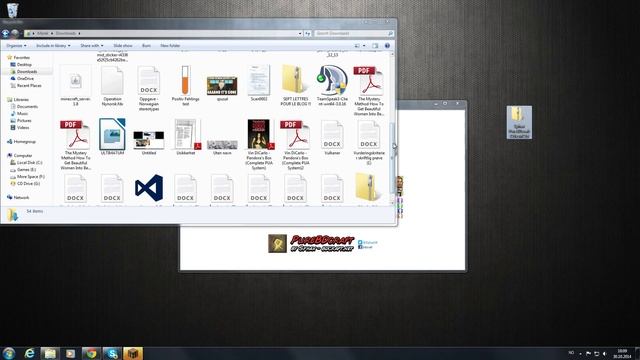Viewport: 640px width, 360px height.
Task: Select the Vurderingskriterie DOCX file
Action: [x=369, y=142]
